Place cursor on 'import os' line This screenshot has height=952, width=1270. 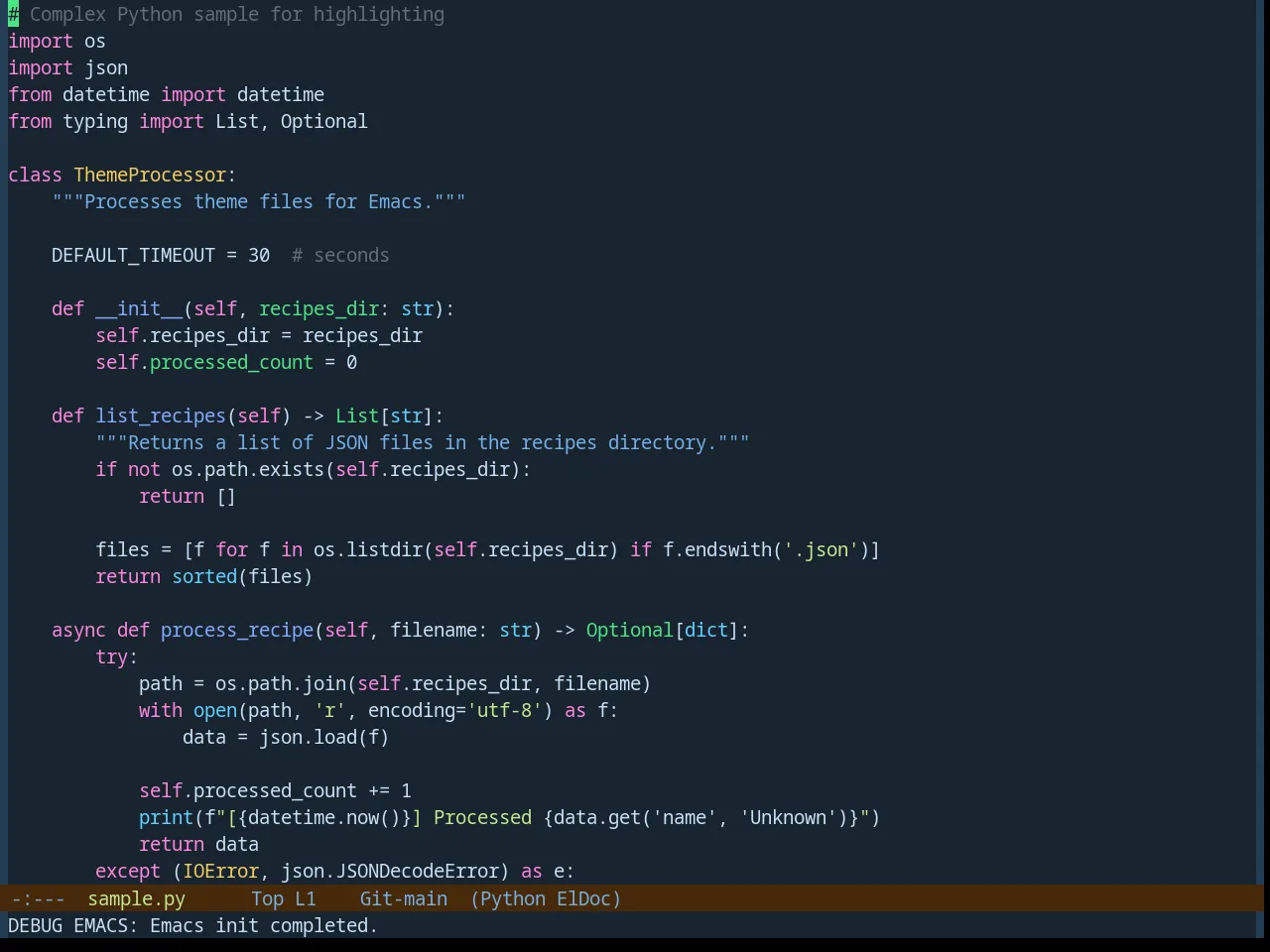(x=57, y=41)
